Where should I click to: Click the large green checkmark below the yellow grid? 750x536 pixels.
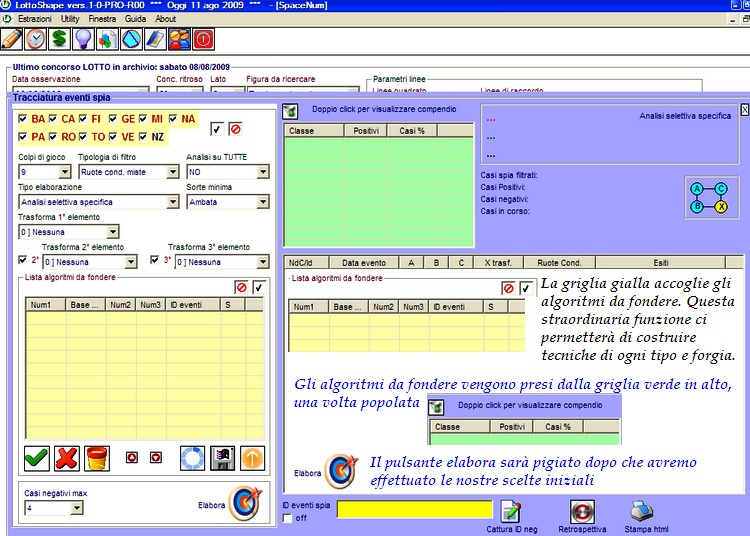click(x=37, y=459)
